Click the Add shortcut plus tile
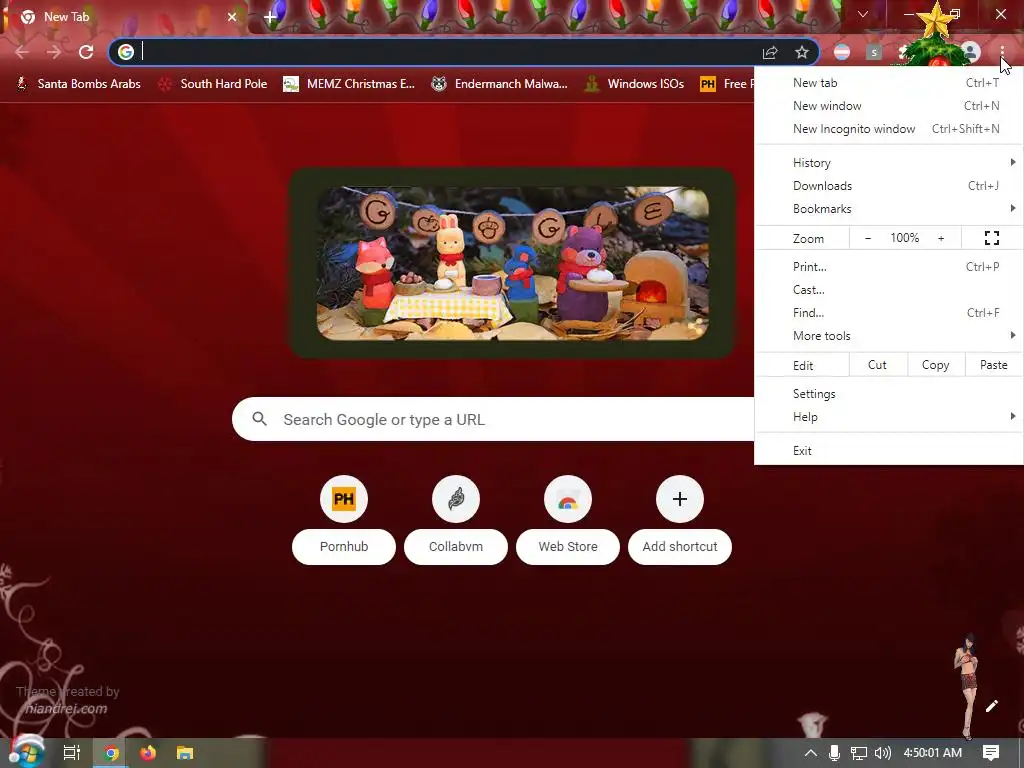 pos(680,520)
